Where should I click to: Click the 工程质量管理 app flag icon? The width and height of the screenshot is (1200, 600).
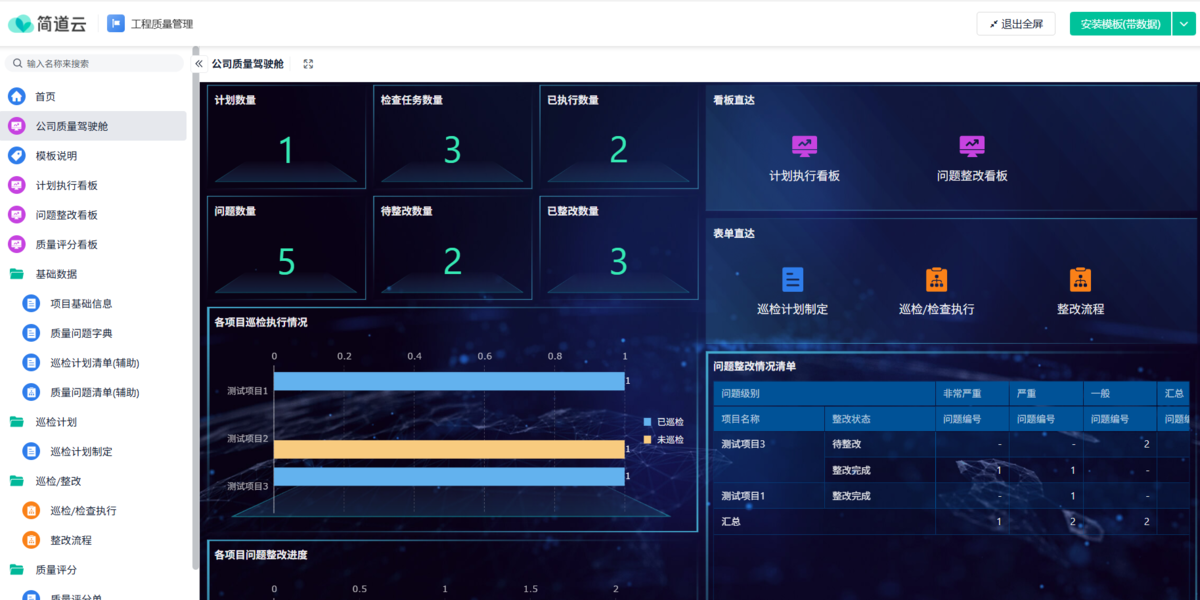[115, 24]
